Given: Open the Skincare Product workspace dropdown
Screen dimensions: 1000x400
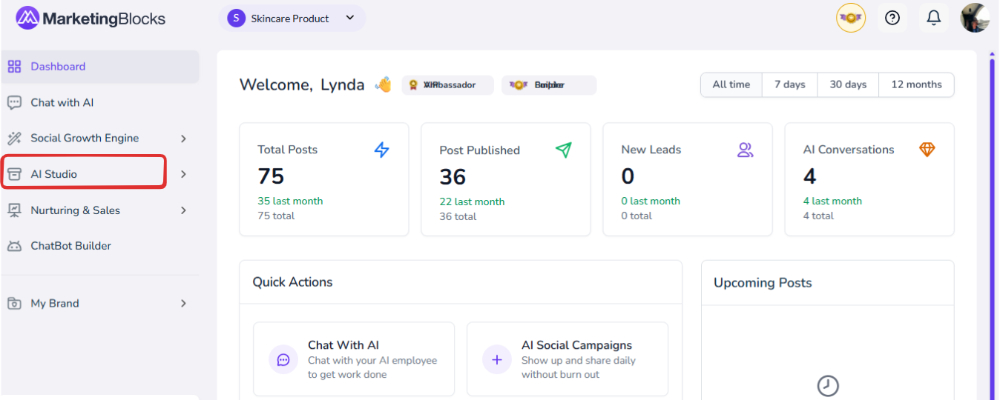Looking at the screenshot, I should coord(291,18).
